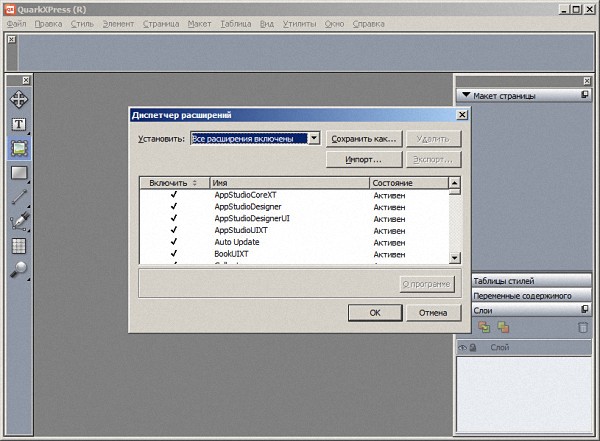Select the Item tool with four arrows
Image resolution: width=600 pixels, height=441 pixels.
tap(19, 99)
